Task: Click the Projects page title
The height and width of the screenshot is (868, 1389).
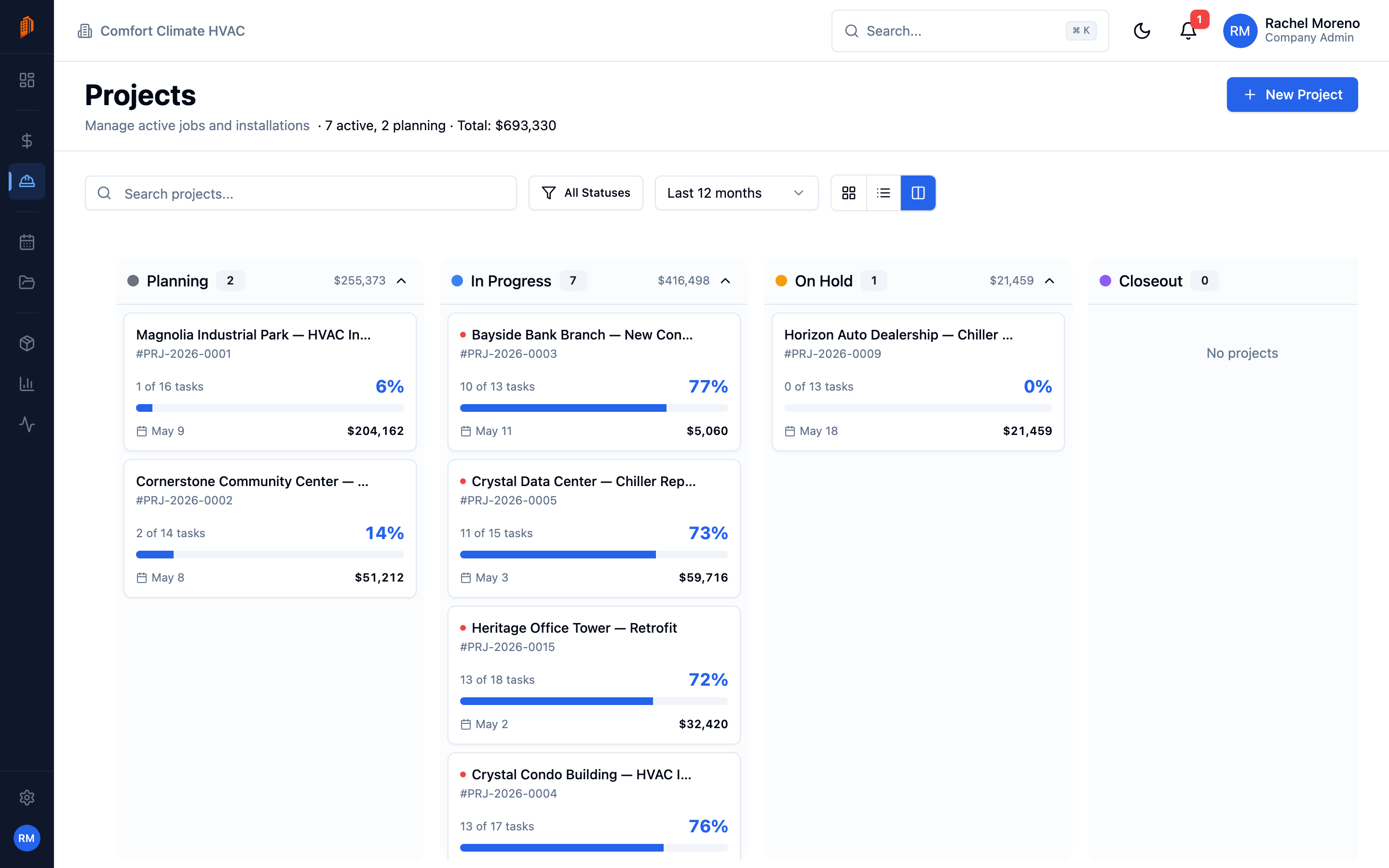Action: coord(141,95)
